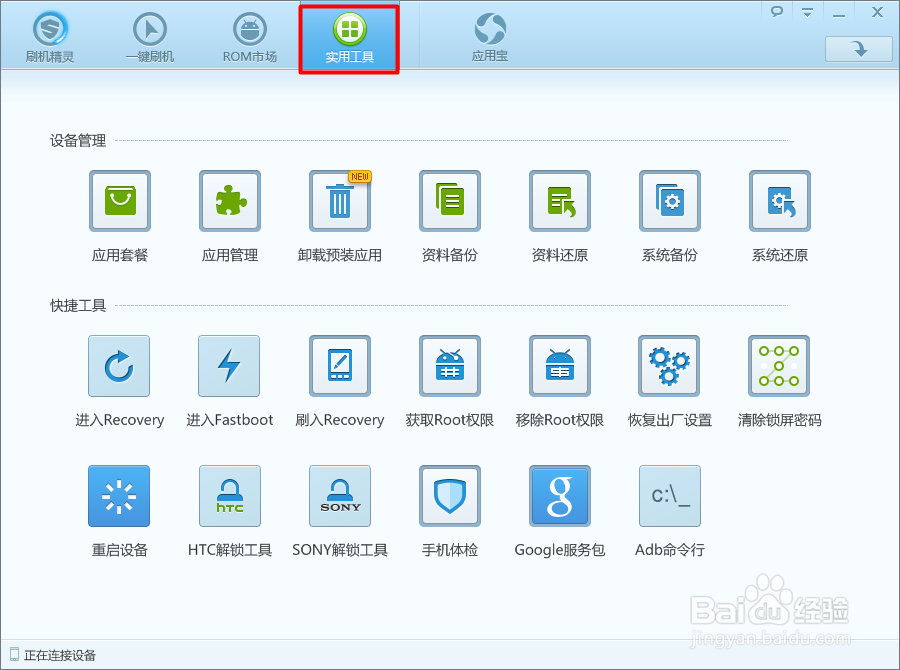Open 恢复出厂设置 gears tool
Viewport: 900px width, 670px height.
pos(669,366)
